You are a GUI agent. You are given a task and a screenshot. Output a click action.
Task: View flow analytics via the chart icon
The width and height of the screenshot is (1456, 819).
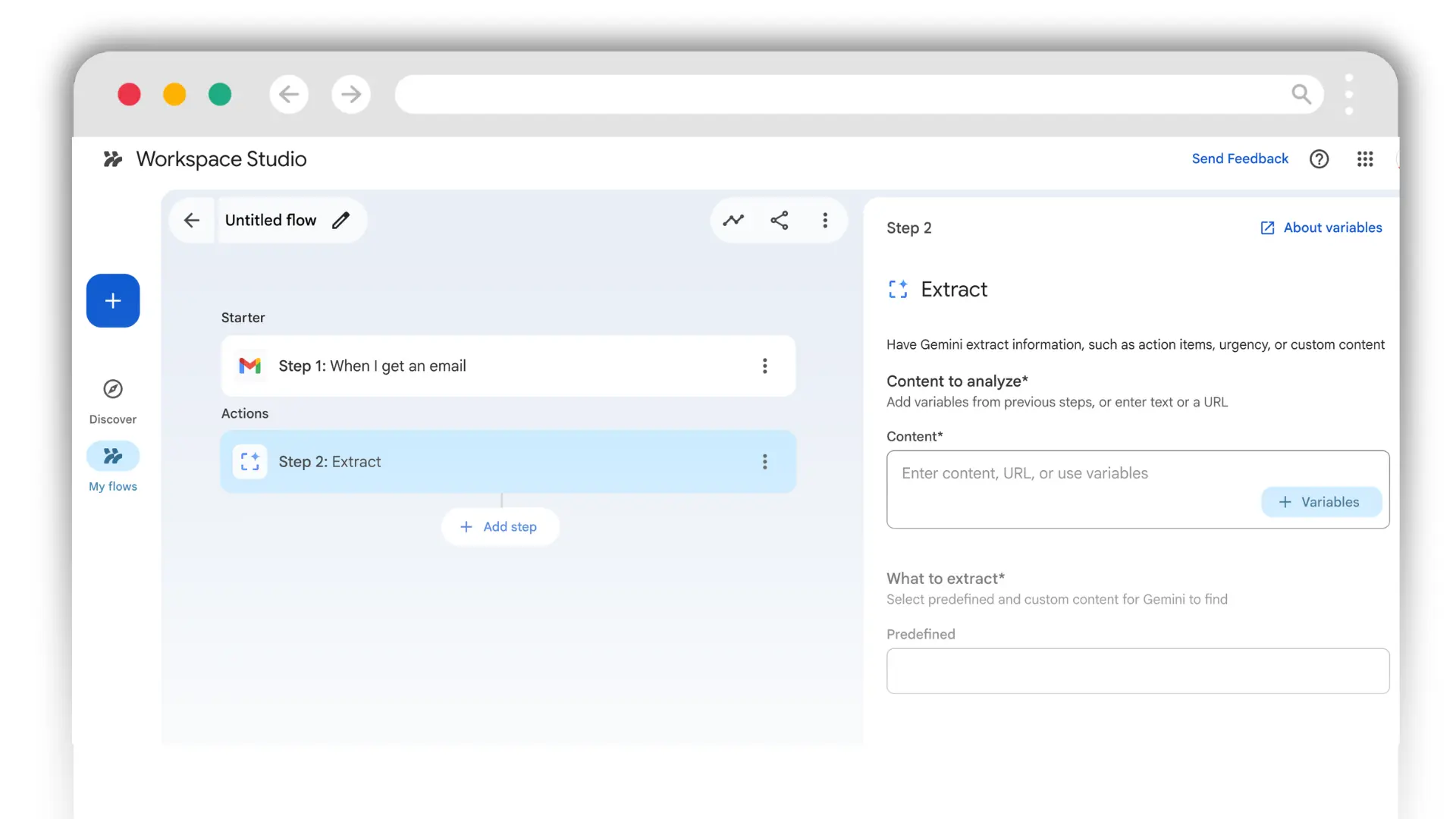[x=733, y=220]
